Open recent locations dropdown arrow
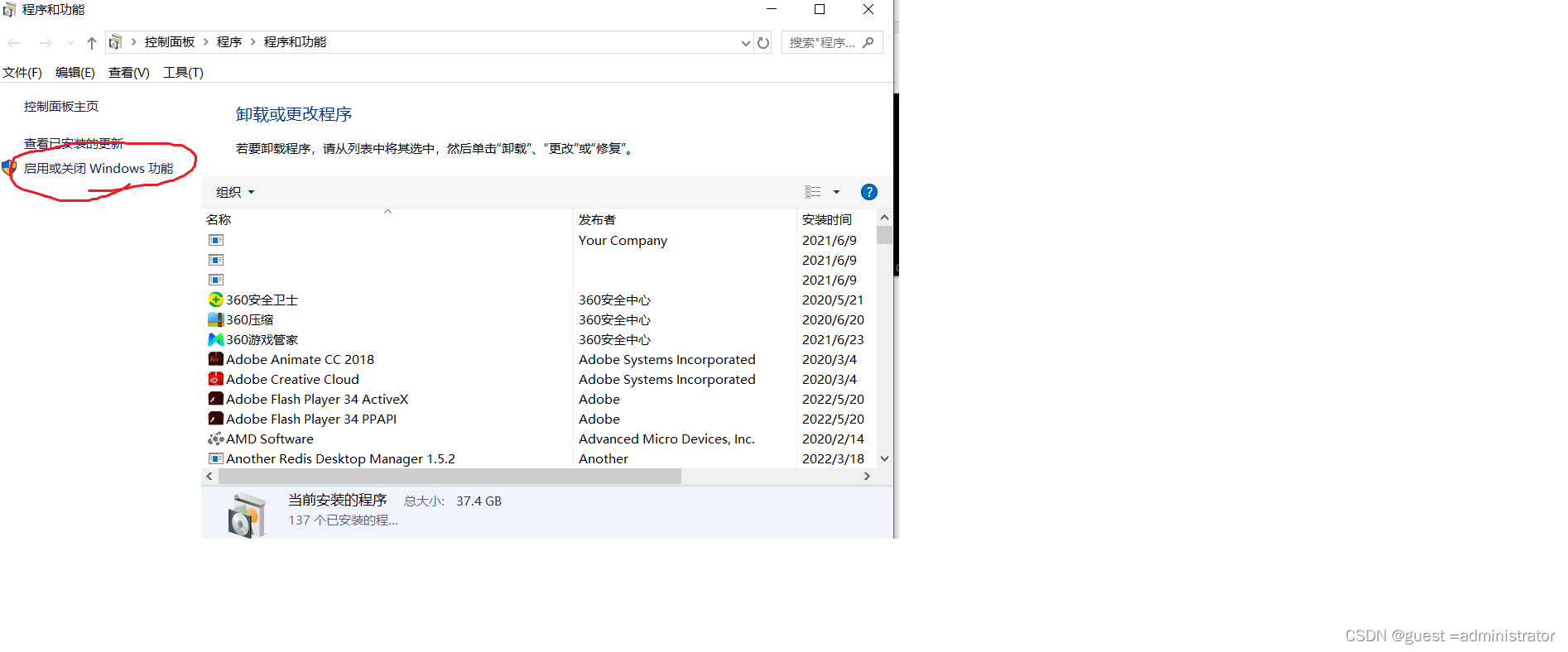Viewport: 1568px width, 652px height. [70, 43]
